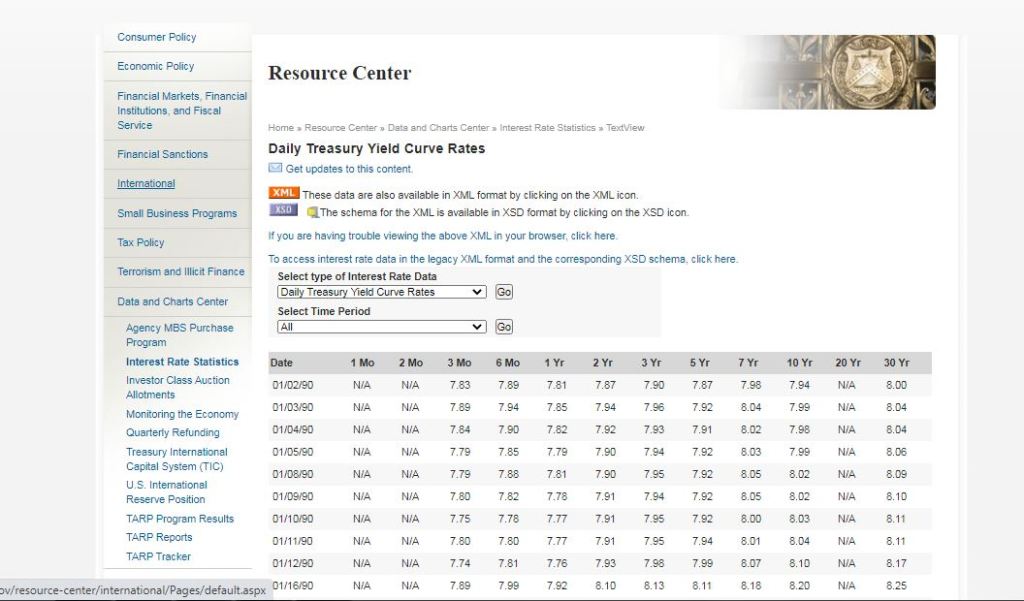1024x601 pixels.
Task: Select Monitoring the Economy sidebar link
Action: point(182,414)
